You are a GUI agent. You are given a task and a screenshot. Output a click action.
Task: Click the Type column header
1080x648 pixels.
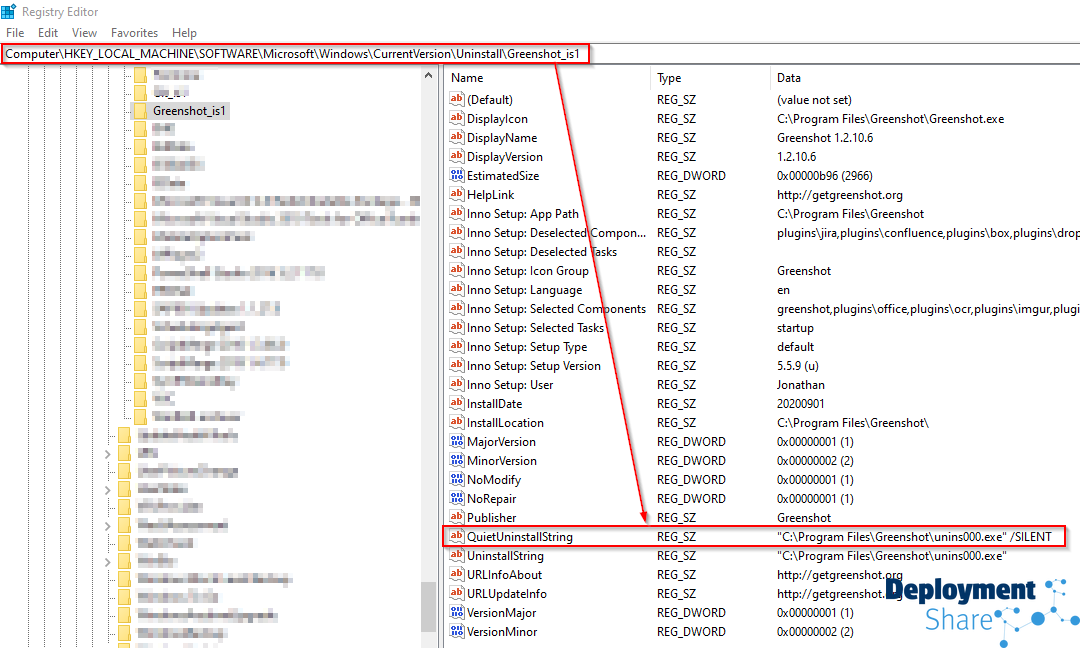point(669,78)
